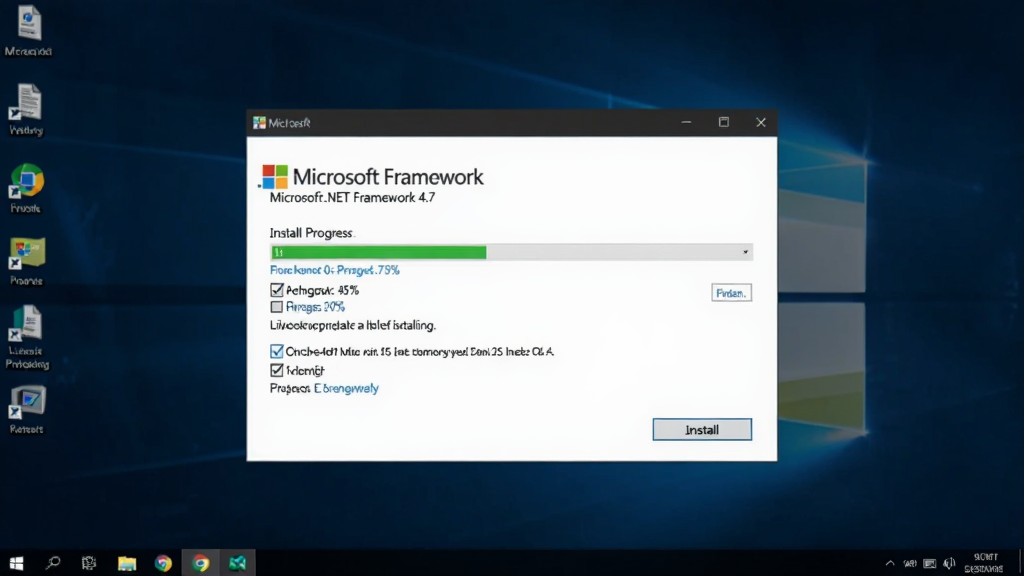Close the Microsoft installer window
This screenshot has height=576, width=1024.
coord(761,122)
